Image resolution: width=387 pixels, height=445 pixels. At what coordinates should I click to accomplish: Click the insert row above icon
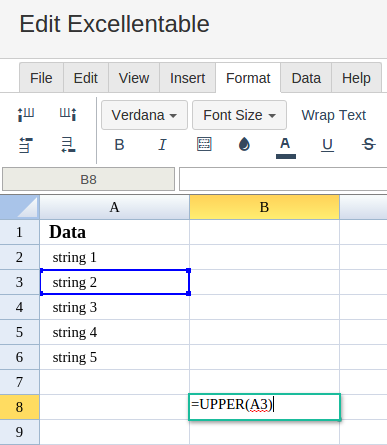(26, 145)
